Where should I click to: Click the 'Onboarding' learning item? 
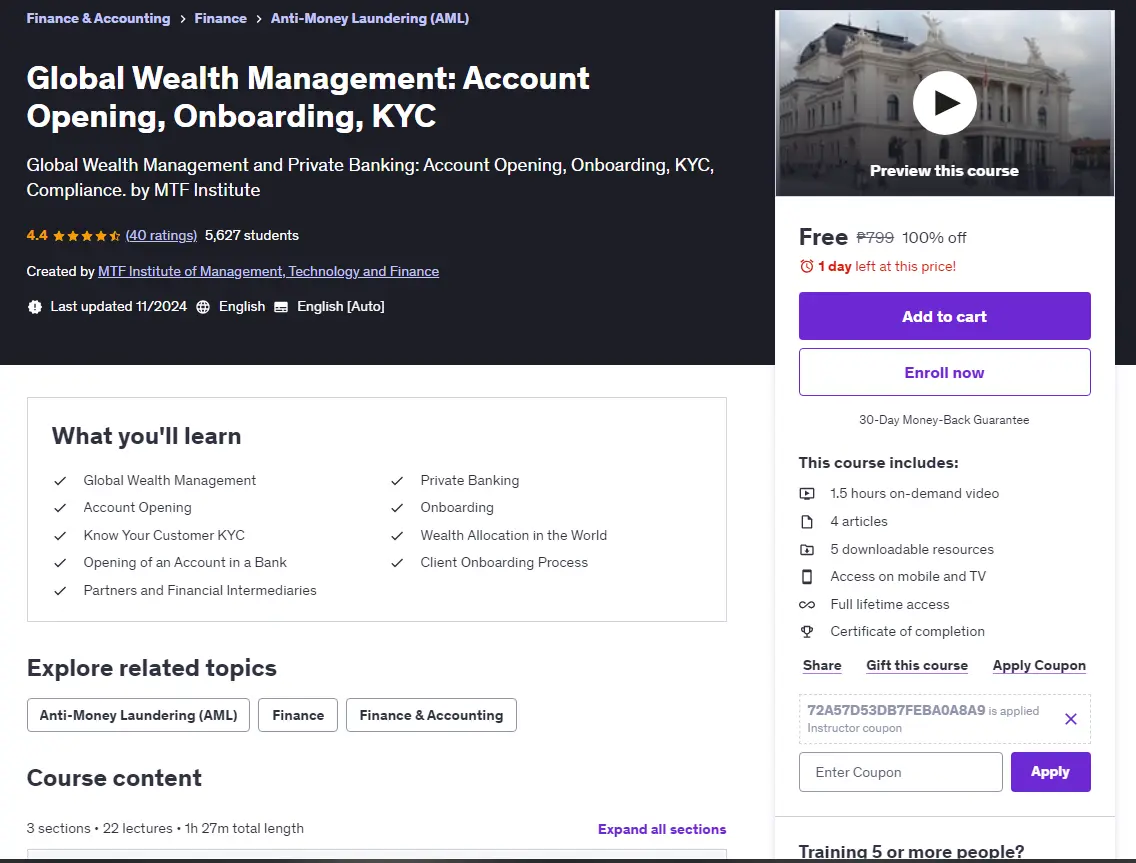(x=456, y=508)
